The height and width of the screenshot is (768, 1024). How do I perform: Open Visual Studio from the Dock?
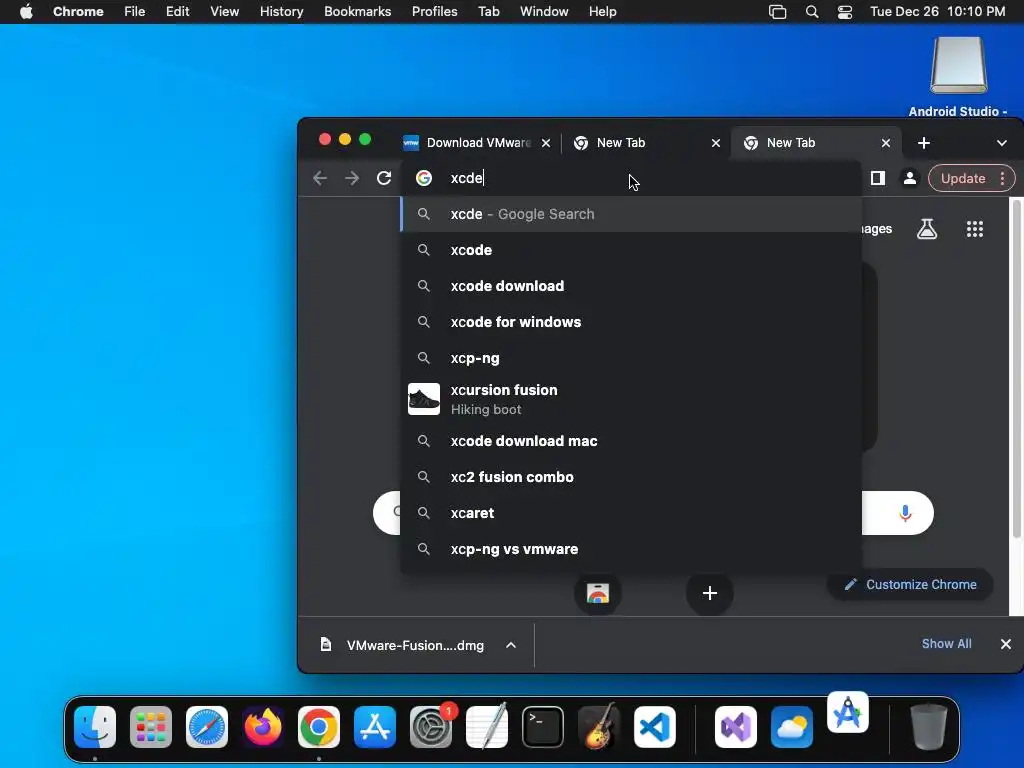pyautogui.click(x=735, y=727)
